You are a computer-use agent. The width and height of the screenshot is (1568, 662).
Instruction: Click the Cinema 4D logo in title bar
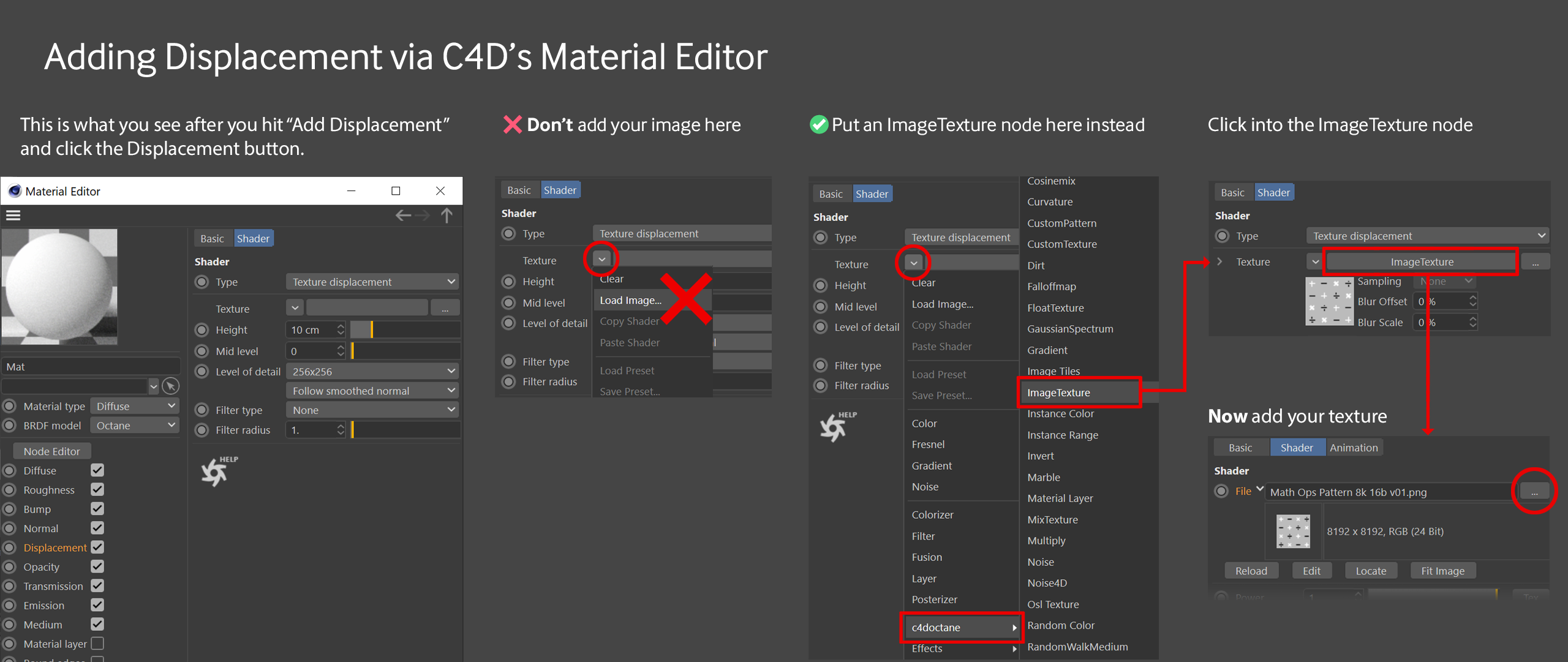[x=15, y=191]
